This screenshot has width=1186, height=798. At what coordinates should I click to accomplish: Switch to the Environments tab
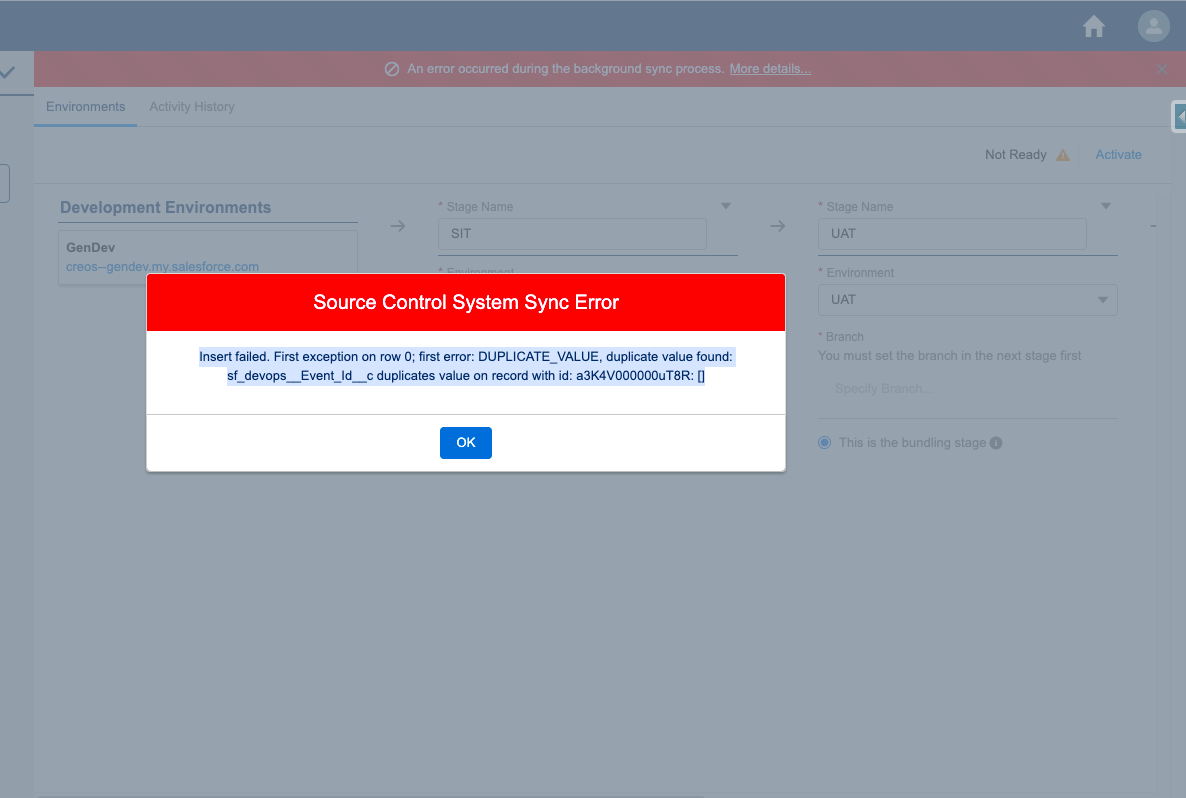85,107
